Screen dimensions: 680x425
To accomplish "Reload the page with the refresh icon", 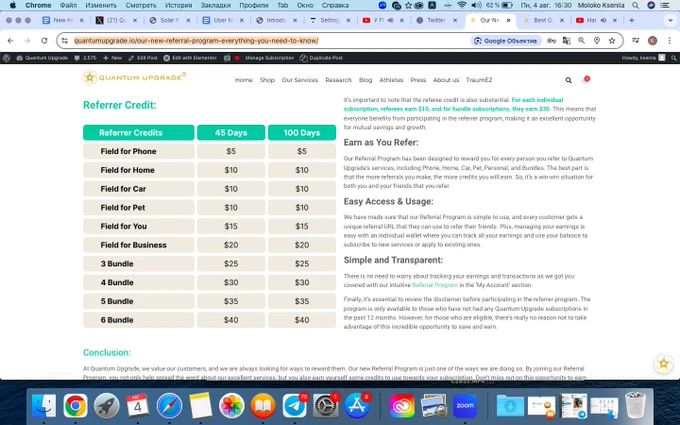I will coord(44,40).
